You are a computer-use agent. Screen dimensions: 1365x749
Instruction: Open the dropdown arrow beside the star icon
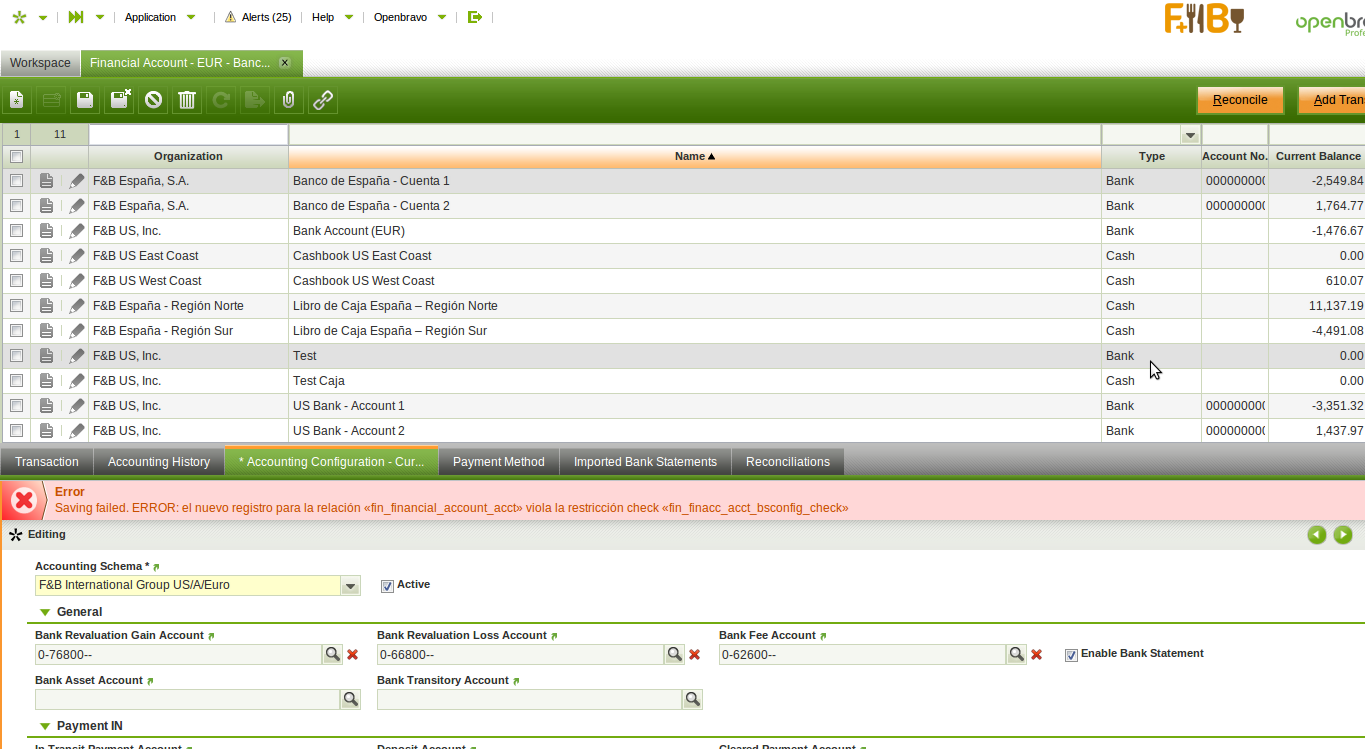(42, 17)
